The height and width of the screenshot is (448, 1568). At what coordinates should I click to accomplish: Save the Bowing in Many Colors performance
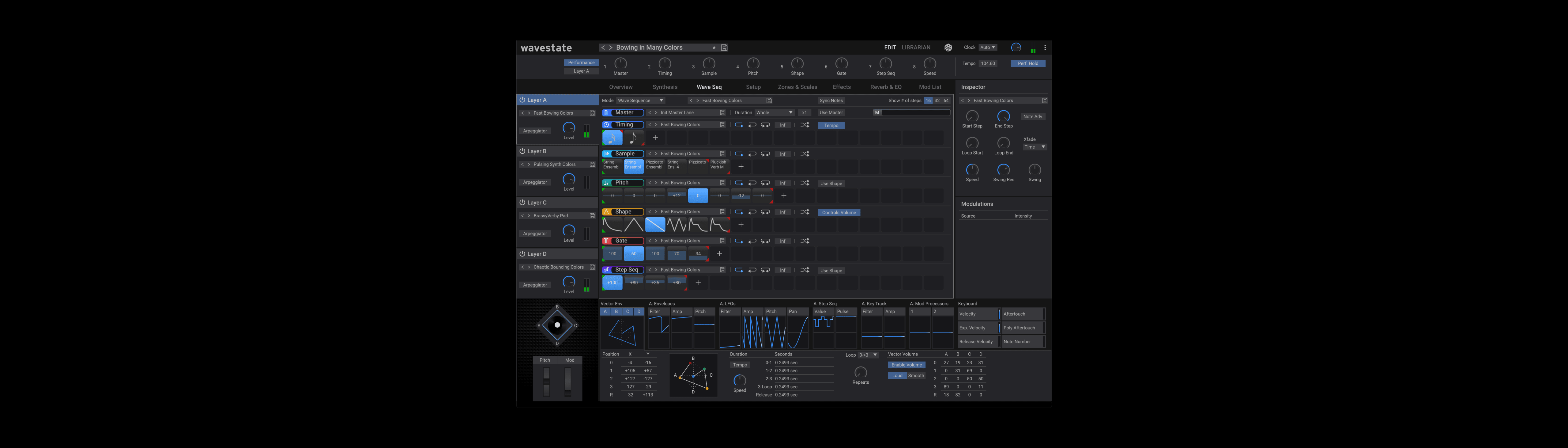tap(724, 47)
